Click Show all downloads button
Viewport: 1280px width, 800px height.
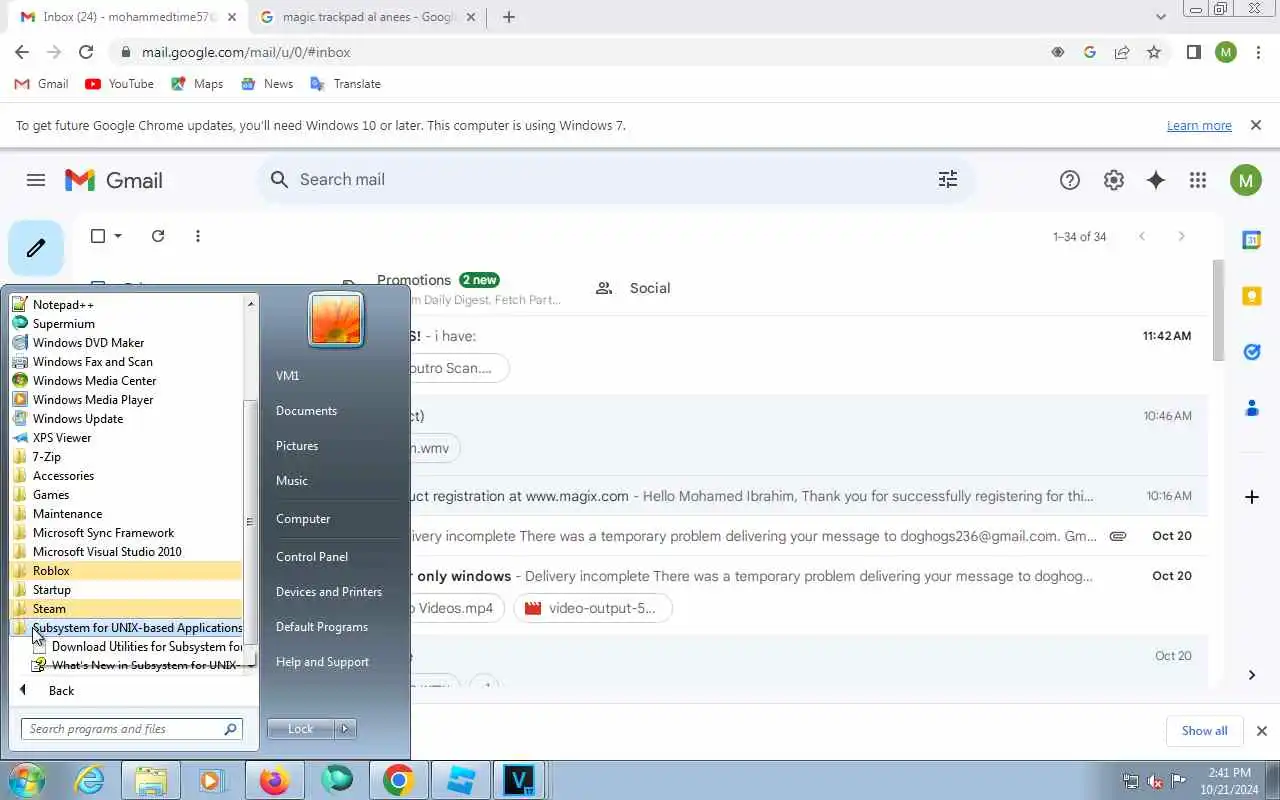click(x=1204, y=731)
